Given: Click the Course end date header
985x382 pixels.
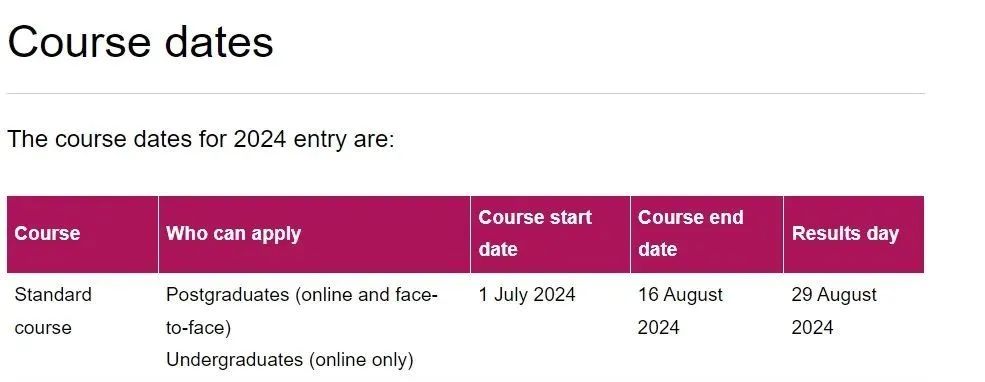Looking at the screenshot, I should pos(690,233).
